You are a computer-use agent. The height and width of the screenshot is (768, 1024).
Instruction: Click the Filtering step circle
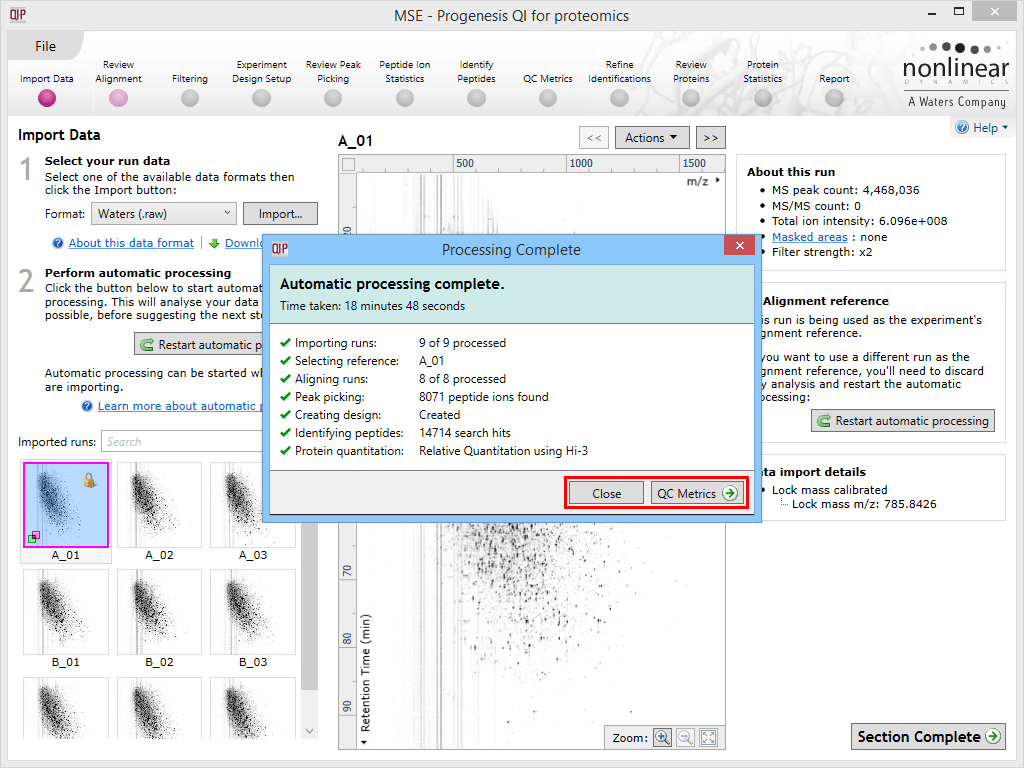[190, 98]
